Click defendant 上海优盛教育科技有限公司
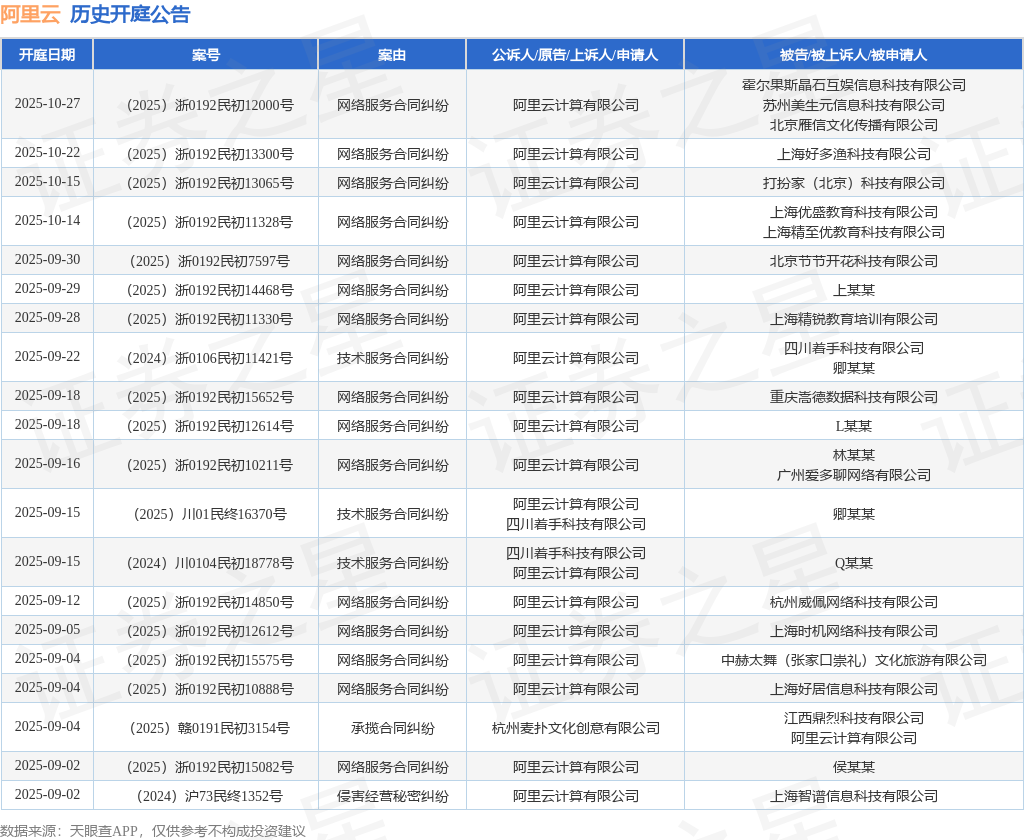1024x840 pixels. (854, 212)
